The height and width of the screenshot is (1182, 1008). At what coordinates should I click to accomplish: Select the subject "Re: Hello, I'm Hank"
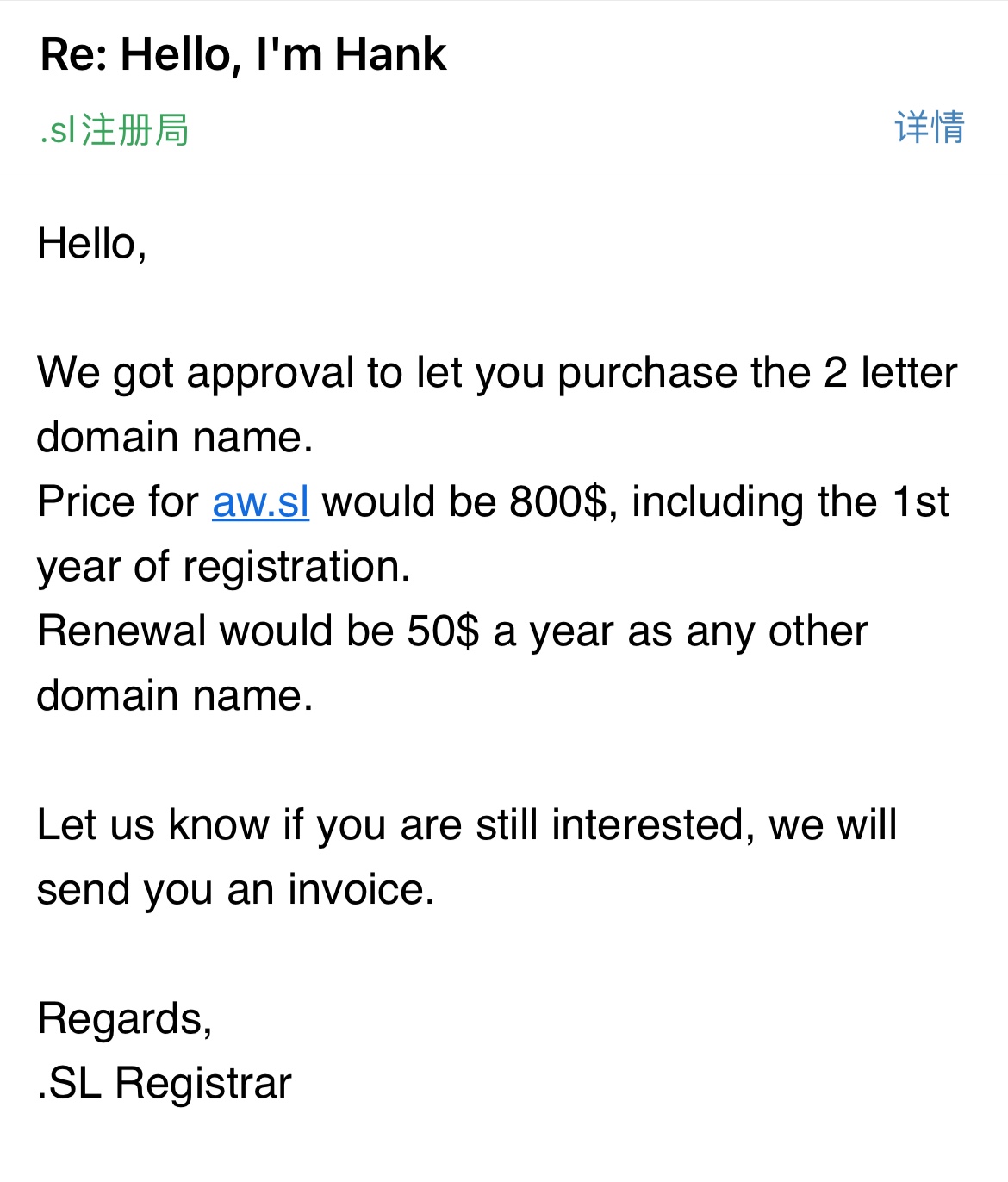243,54
